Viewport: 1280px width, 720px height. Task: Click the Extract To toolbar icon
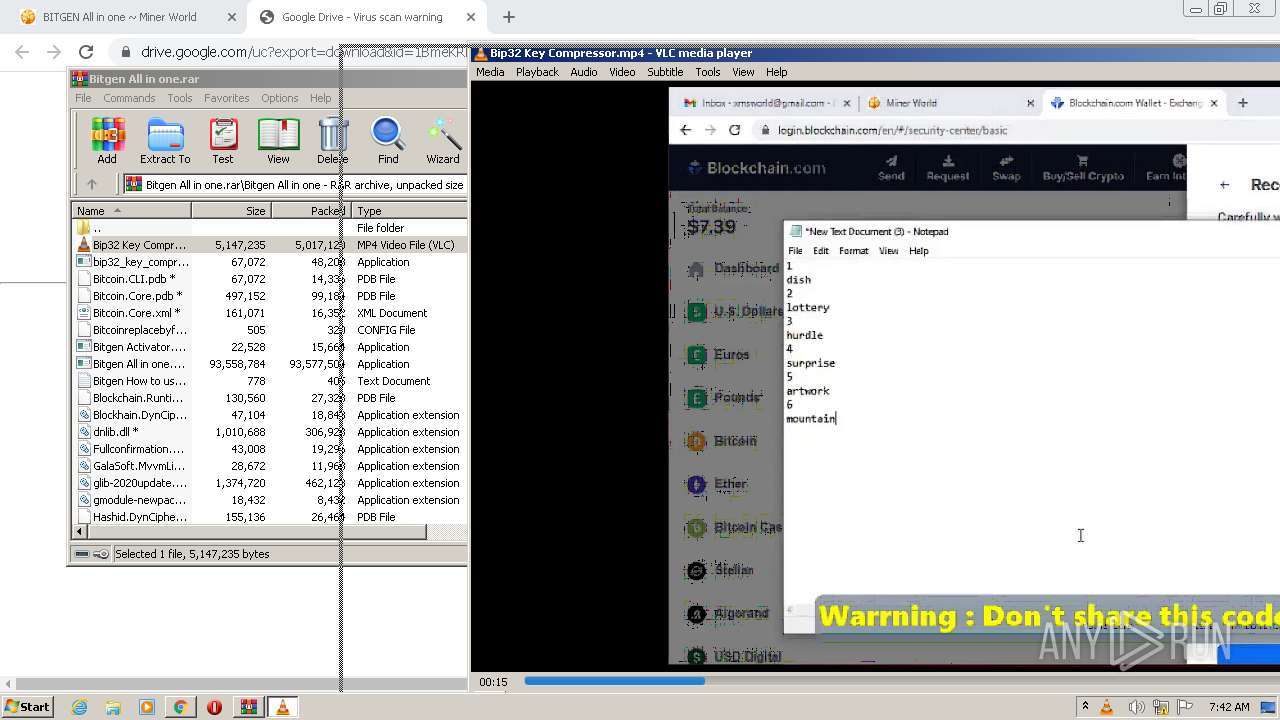[165, 141]
